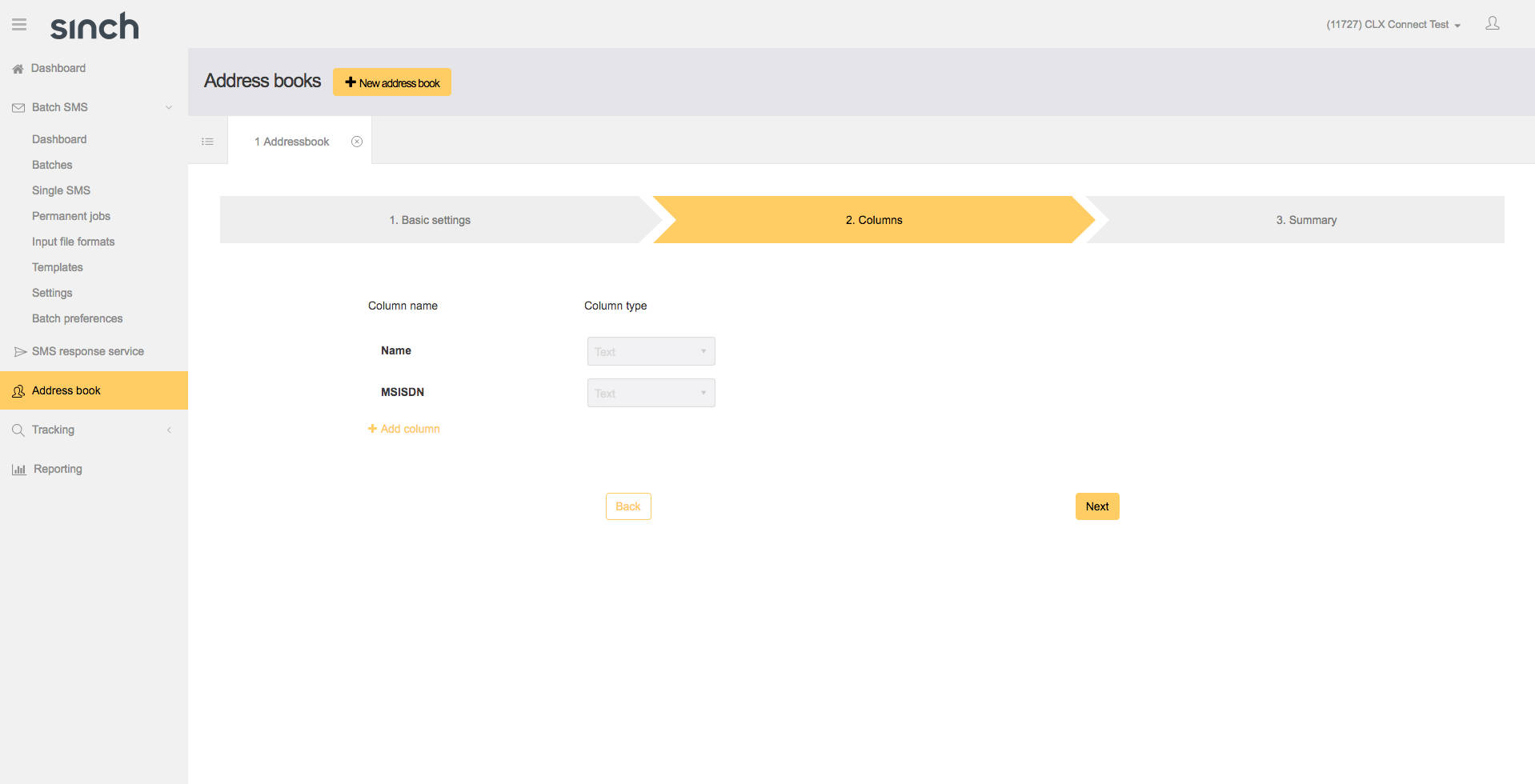This screenshot has width=1535, height=784.
Task: Click the sinch logo
Action: [x=94, y=26]
